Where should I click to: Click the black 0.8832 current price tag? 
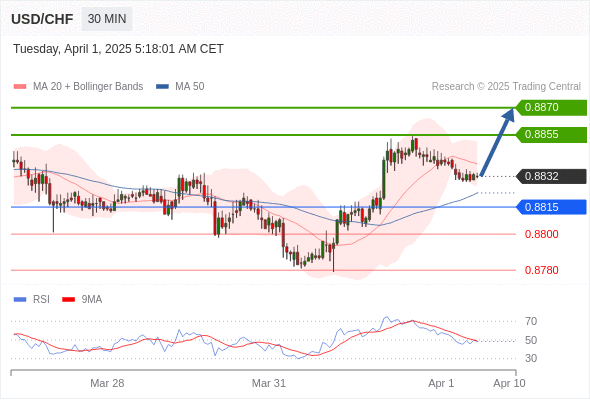click(x=551, y=176)
